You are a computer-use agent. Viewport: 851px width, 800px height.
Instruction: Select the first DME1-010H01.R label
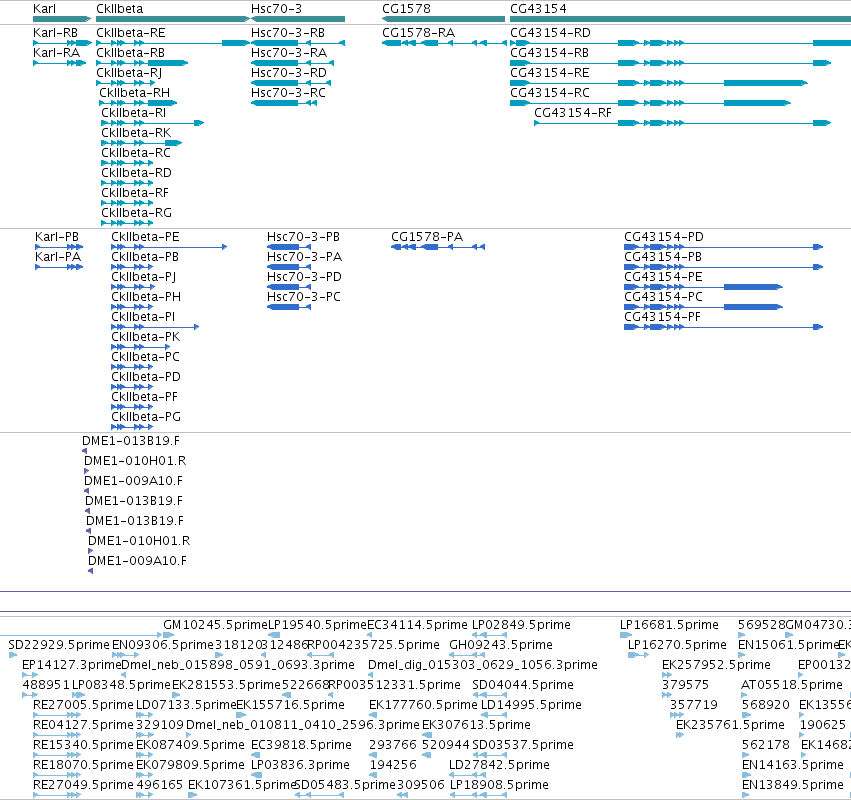(x=135, y=461)
